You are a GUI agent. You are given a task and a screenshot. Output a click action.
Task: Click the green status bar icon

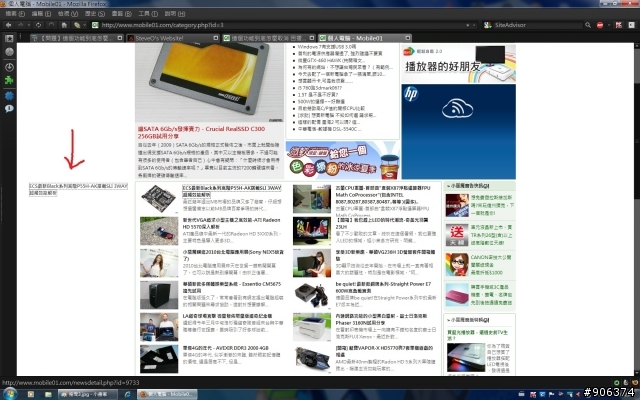tap(616, 382)
